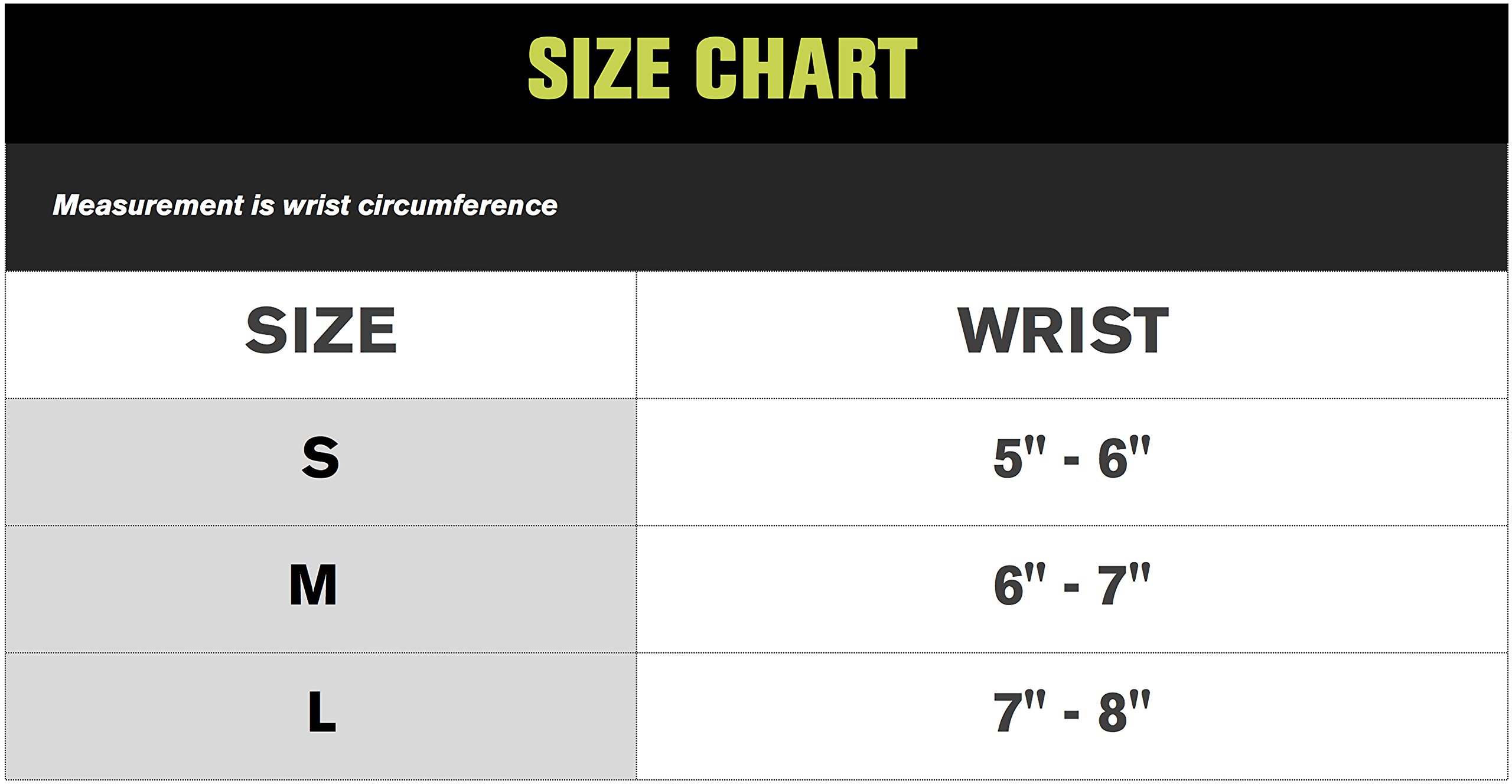
Task: Click the 7" value in the large row
Action: (x=1017, y=712)
